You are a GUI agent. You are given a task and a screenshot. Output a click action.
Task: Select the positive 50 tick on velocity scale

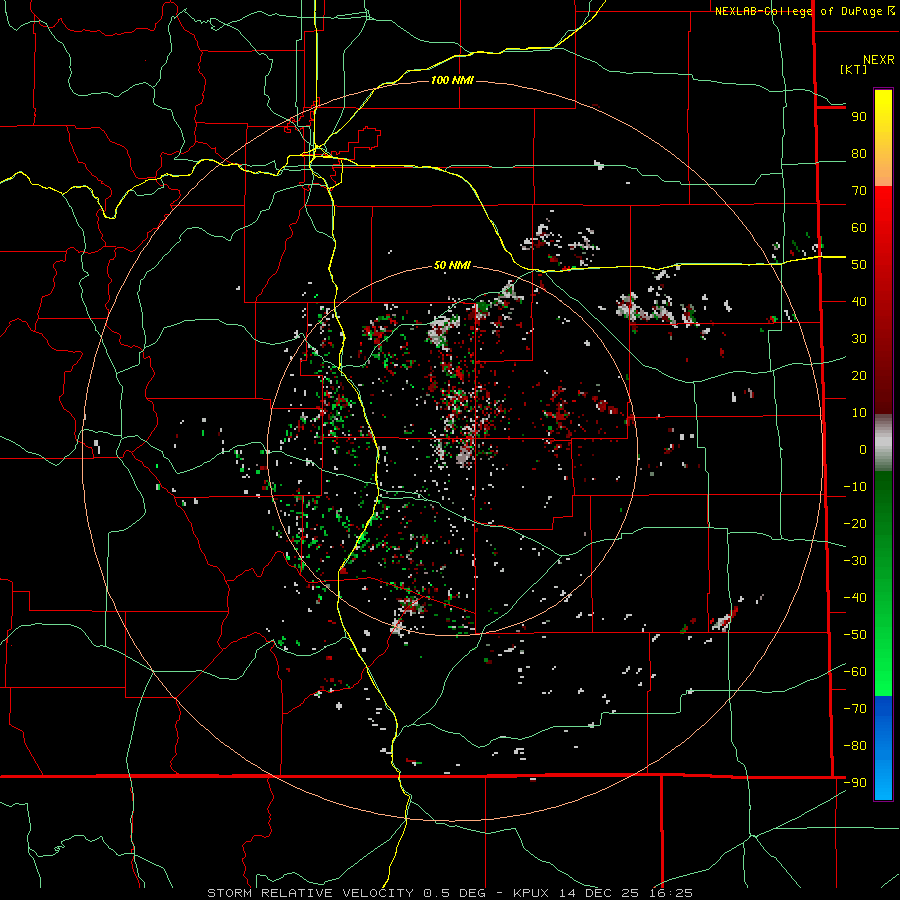pos(859,265)
